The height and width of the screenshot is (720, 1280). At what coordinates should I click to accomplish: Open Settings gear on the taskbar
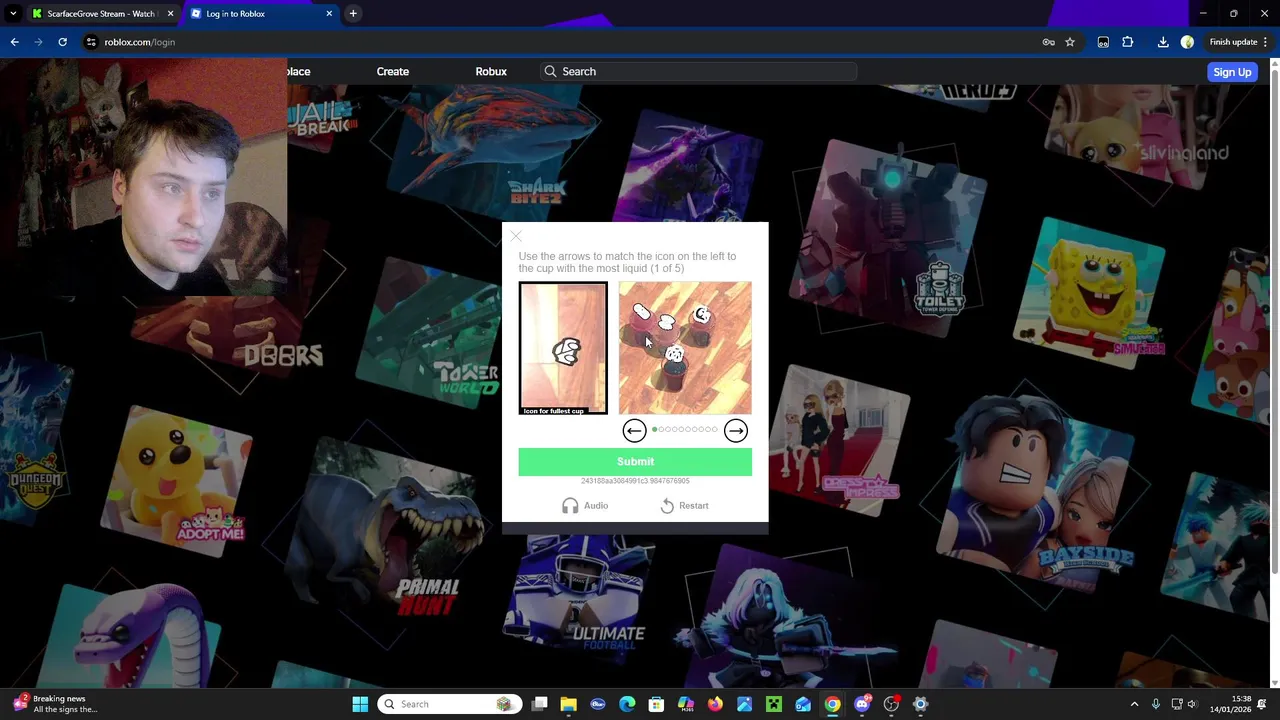click(920, 704)
